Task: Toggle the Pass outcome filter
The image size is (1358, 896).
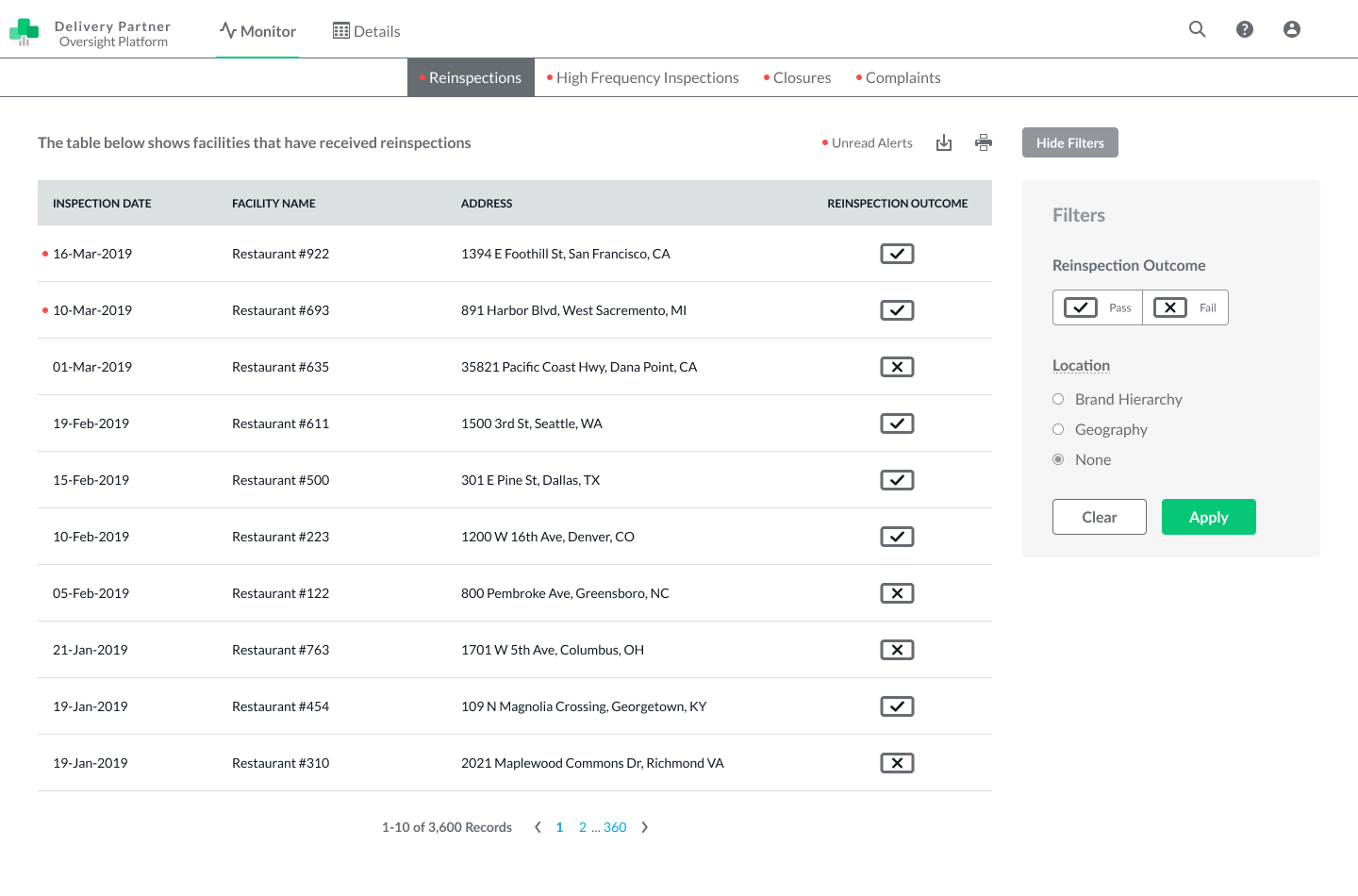Action: [1098, 307]
